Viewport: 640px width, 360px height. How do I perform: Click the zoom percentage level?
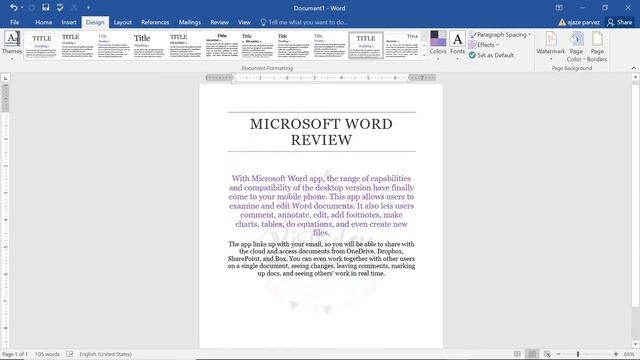click(x=629, y=354)
